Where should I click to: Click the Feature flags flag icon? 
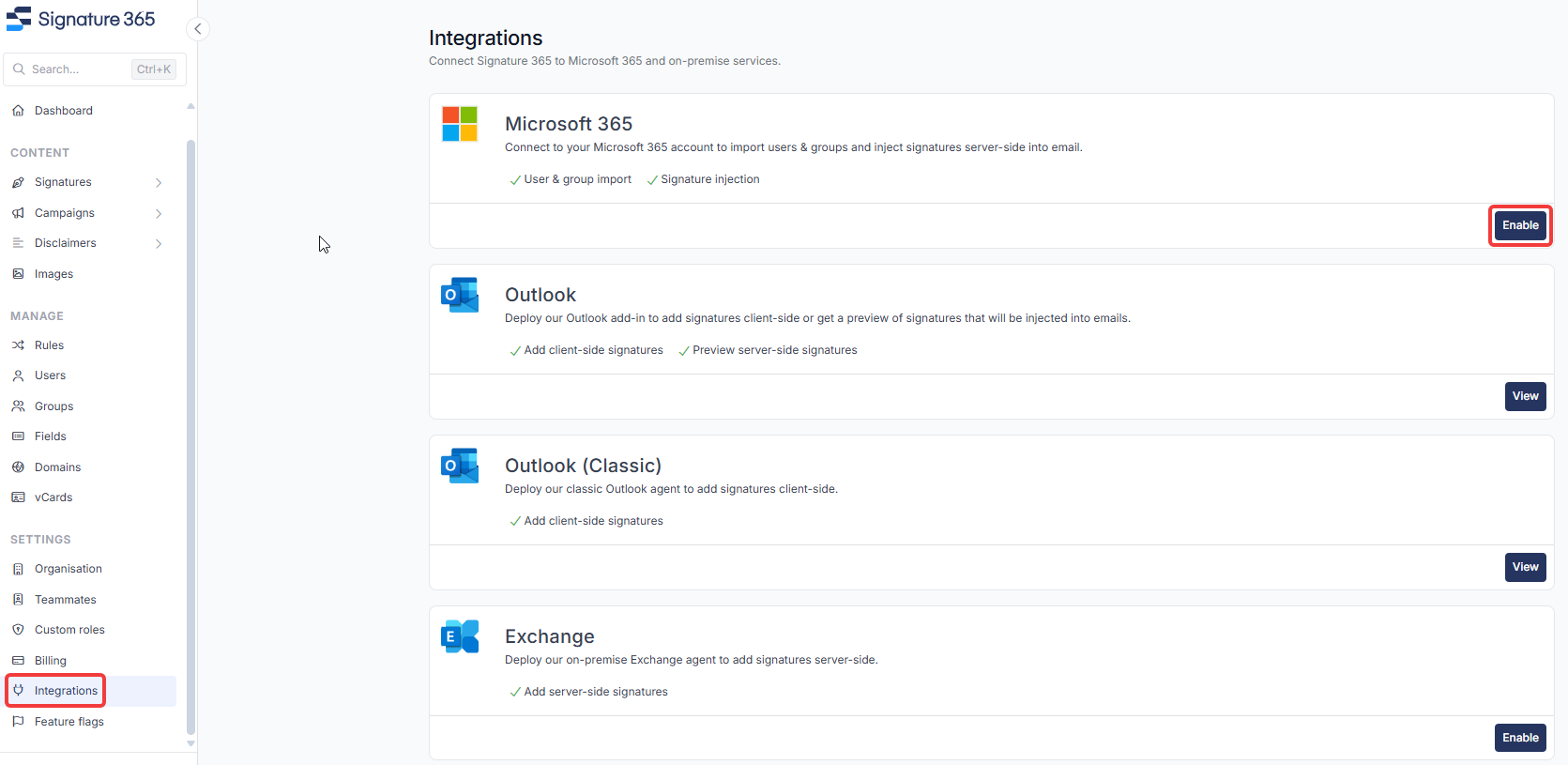tap(18, 722)
